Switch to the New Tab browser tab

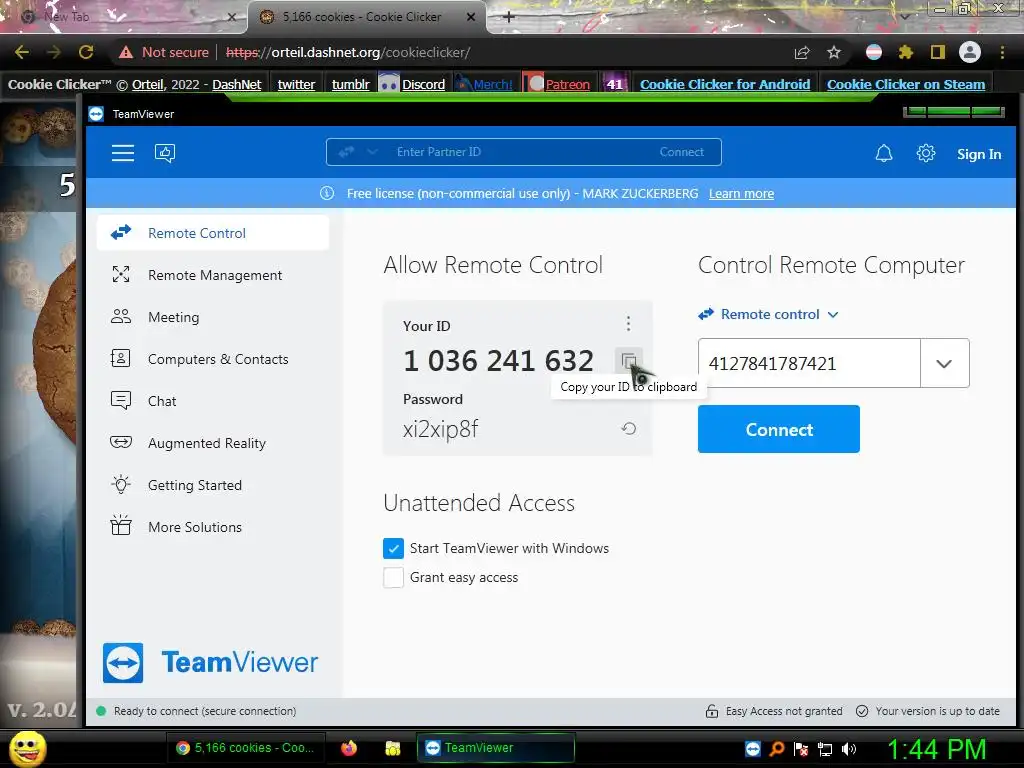(124, 17)
